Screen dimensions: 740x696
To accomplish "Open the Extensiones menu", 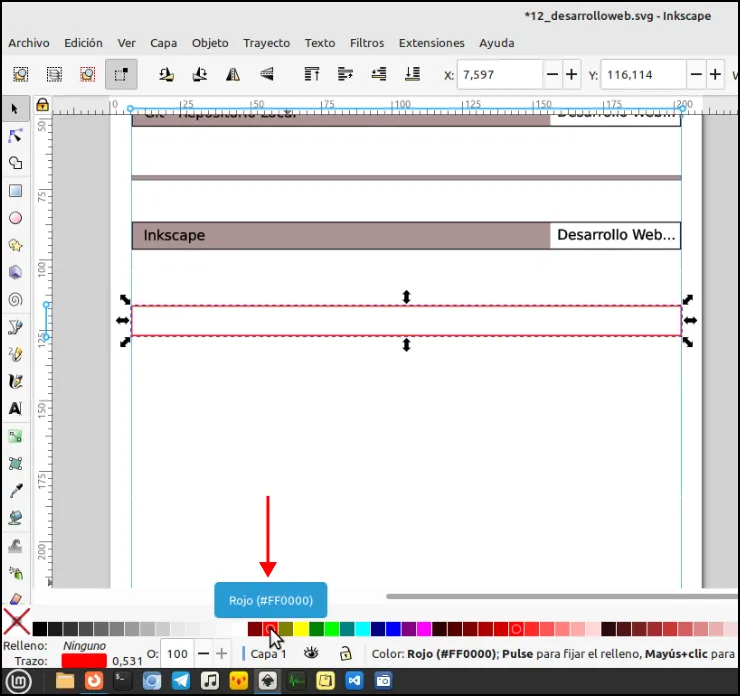I will tap(431, 43).
